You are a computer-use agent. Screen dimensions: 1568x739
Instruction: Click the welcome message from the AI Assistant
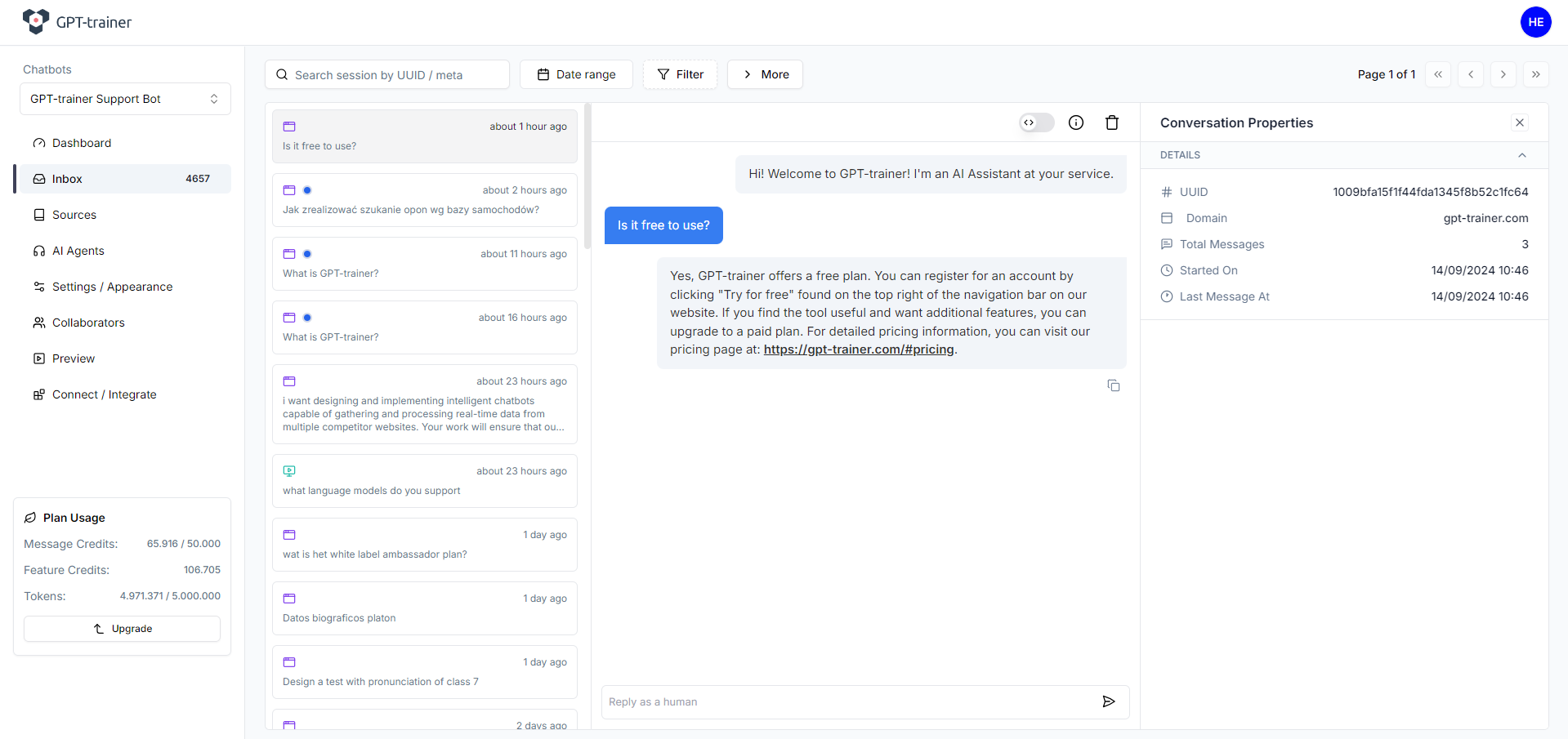click(x=931, y=174)
